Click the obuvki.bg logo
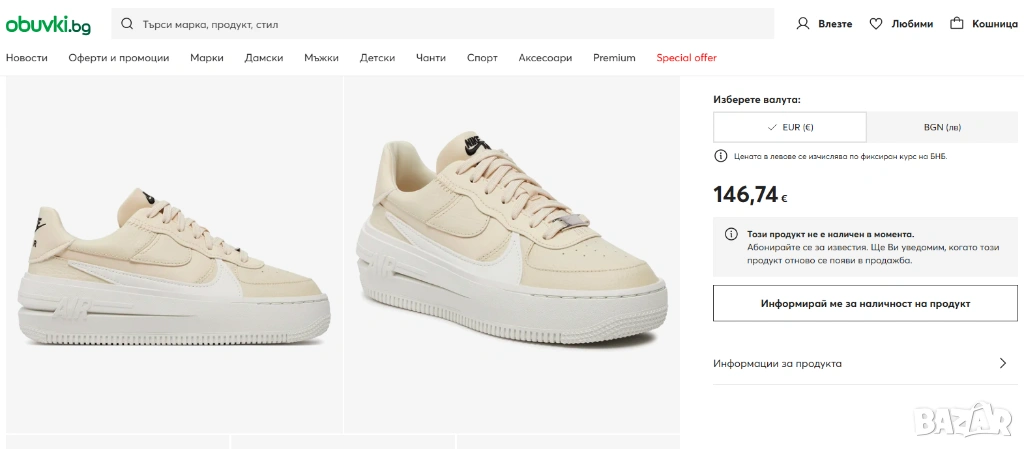Image resolution: width=1024 pixels, height=449 pixels. click(48, 24)
